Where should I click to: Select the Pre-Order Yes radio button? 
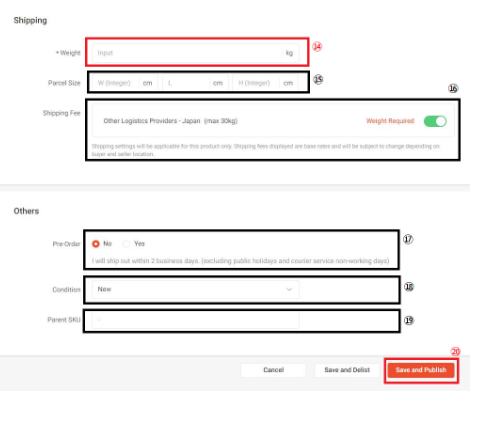click(x=126, y=244)
